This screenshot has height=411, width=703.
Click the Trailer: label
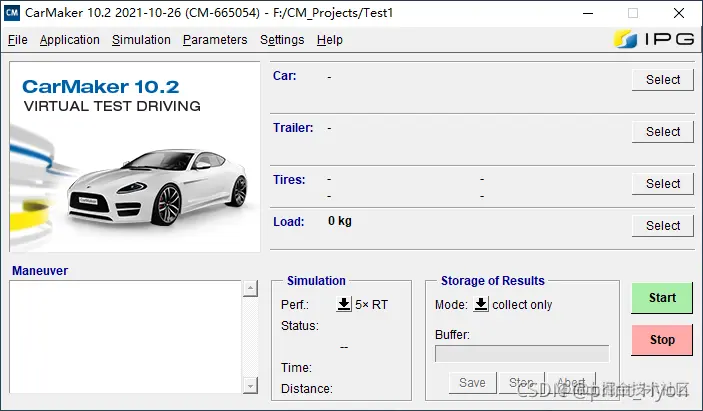pyautogui.click(x=293, y=128)
